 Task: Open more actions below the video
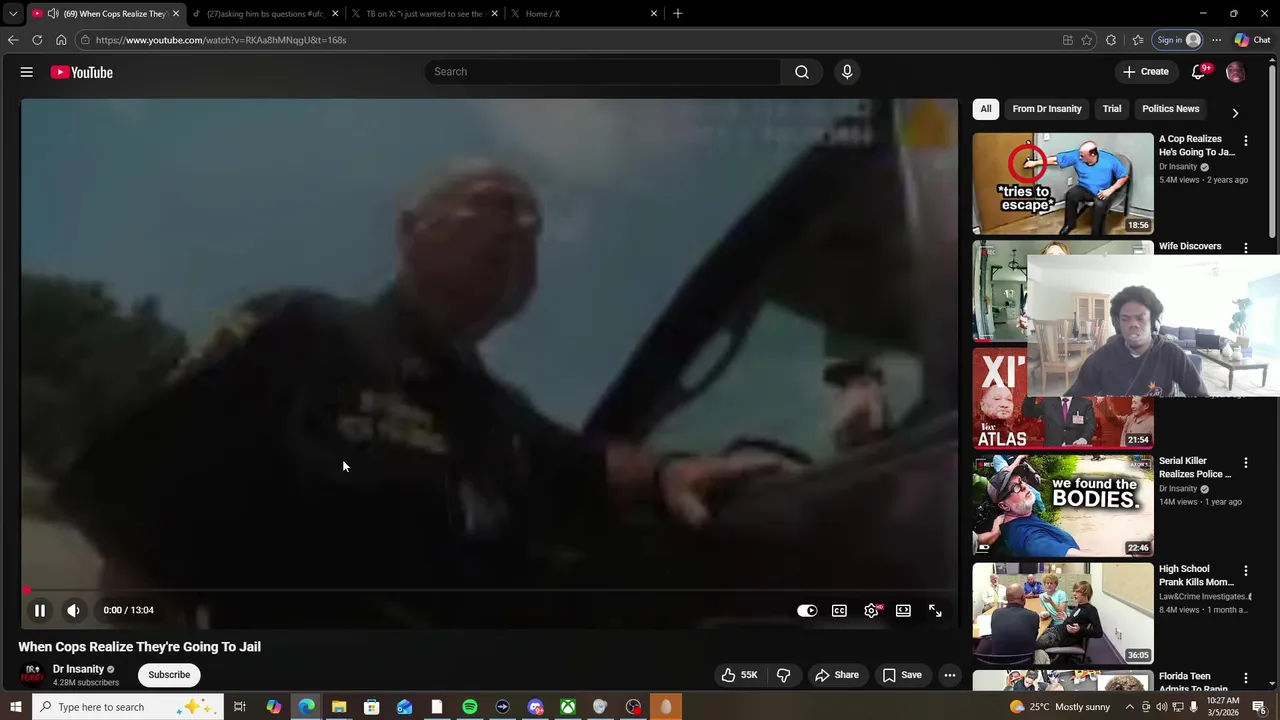click(950, 675)
